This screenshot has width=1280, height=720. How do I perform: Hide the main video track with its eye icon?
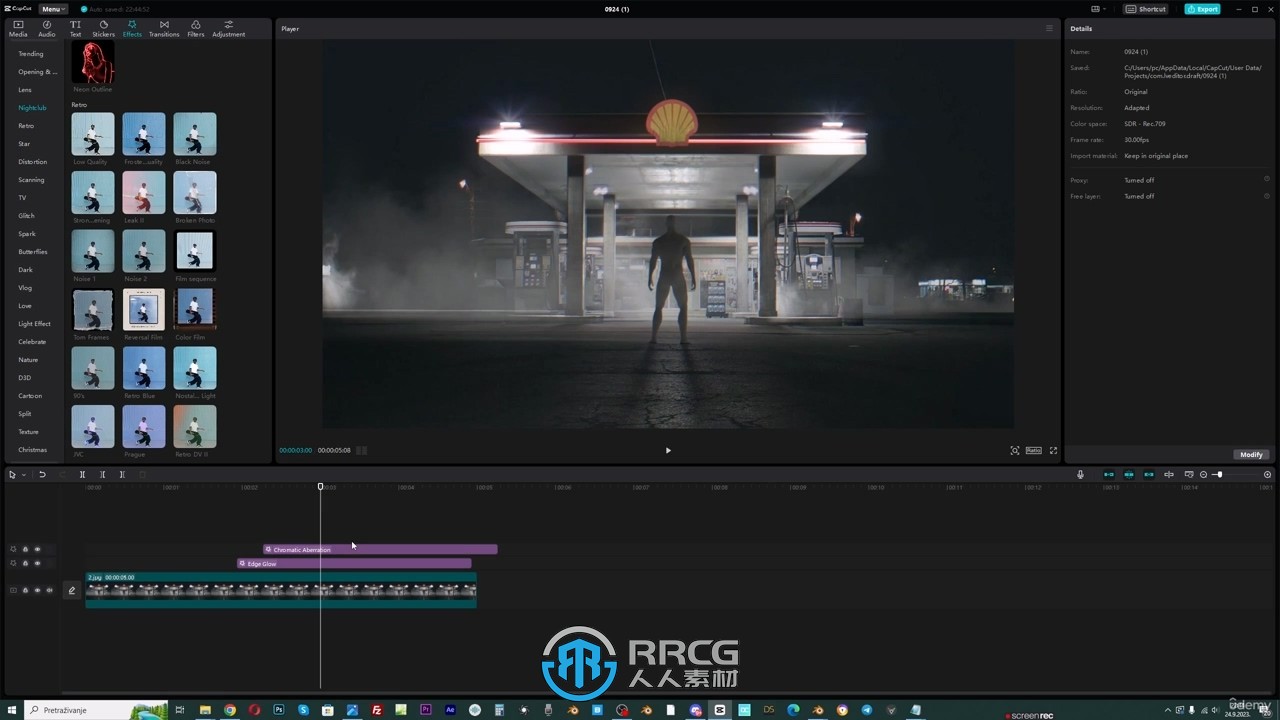[37, 590]
